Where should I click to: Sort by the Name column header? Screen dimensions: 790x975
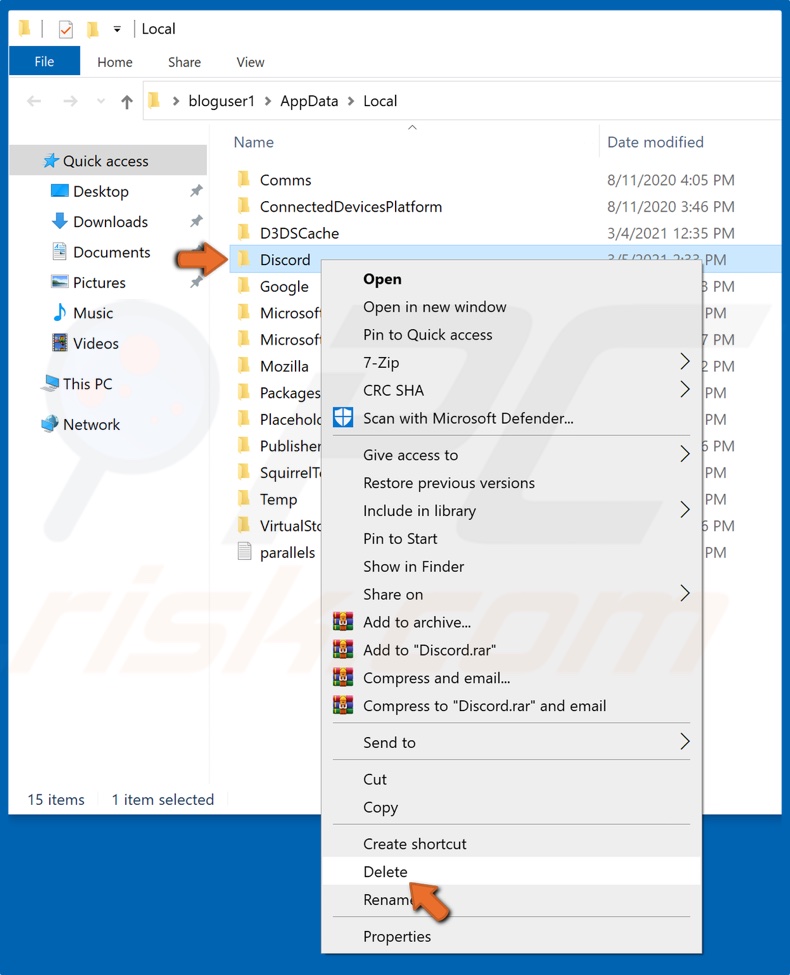pyautogui.click(x=253, y=142)
